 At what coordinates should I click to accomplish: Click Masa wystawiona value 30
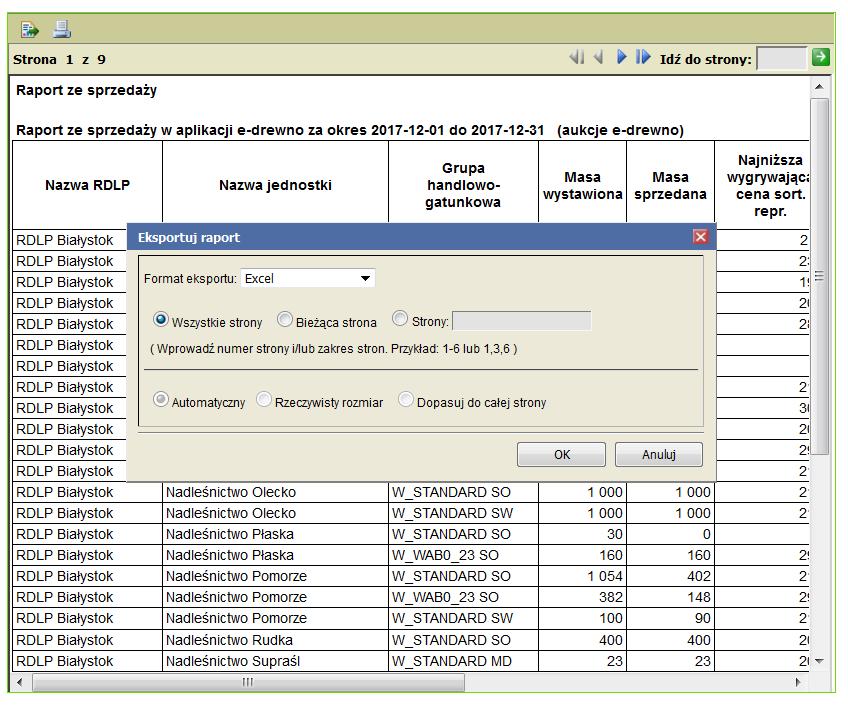point(582,534)
